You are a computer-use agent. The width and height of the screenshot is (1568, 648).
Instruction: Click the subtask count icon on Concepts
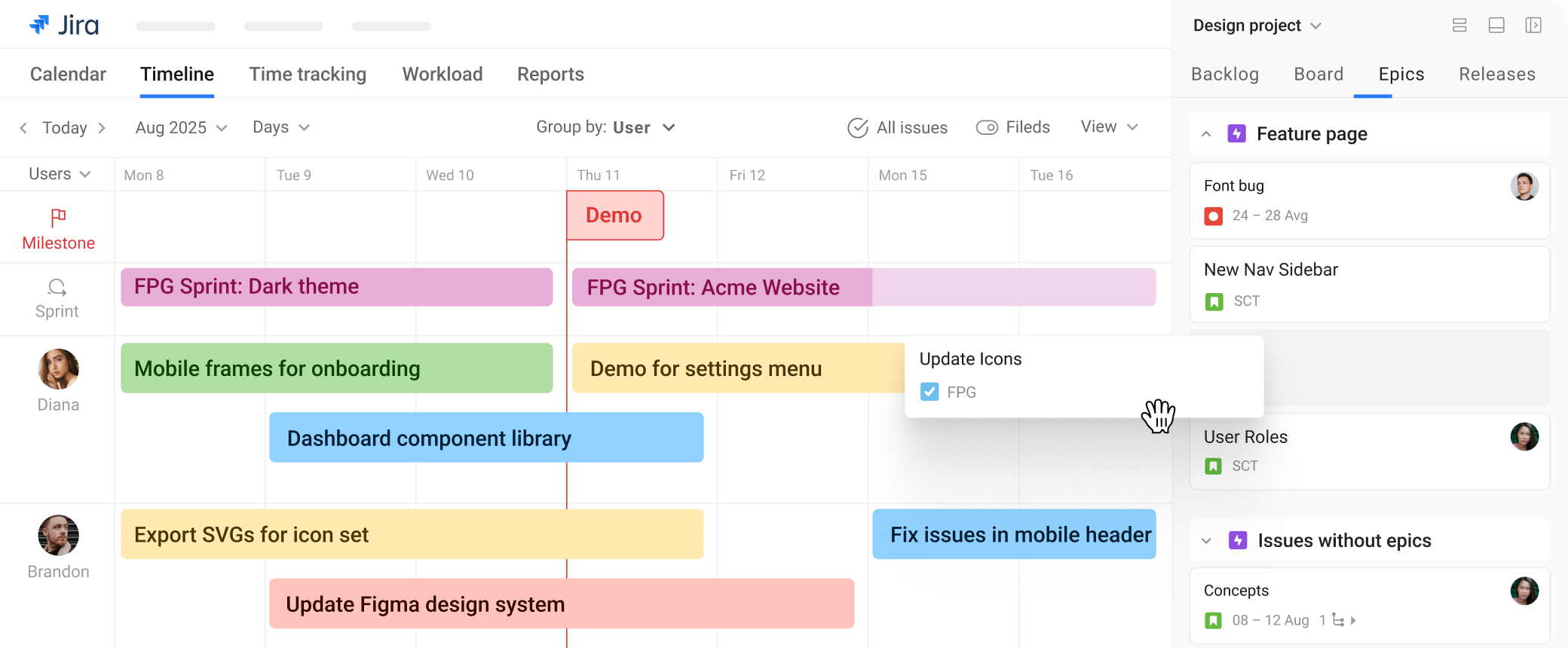coord(1338,620)
